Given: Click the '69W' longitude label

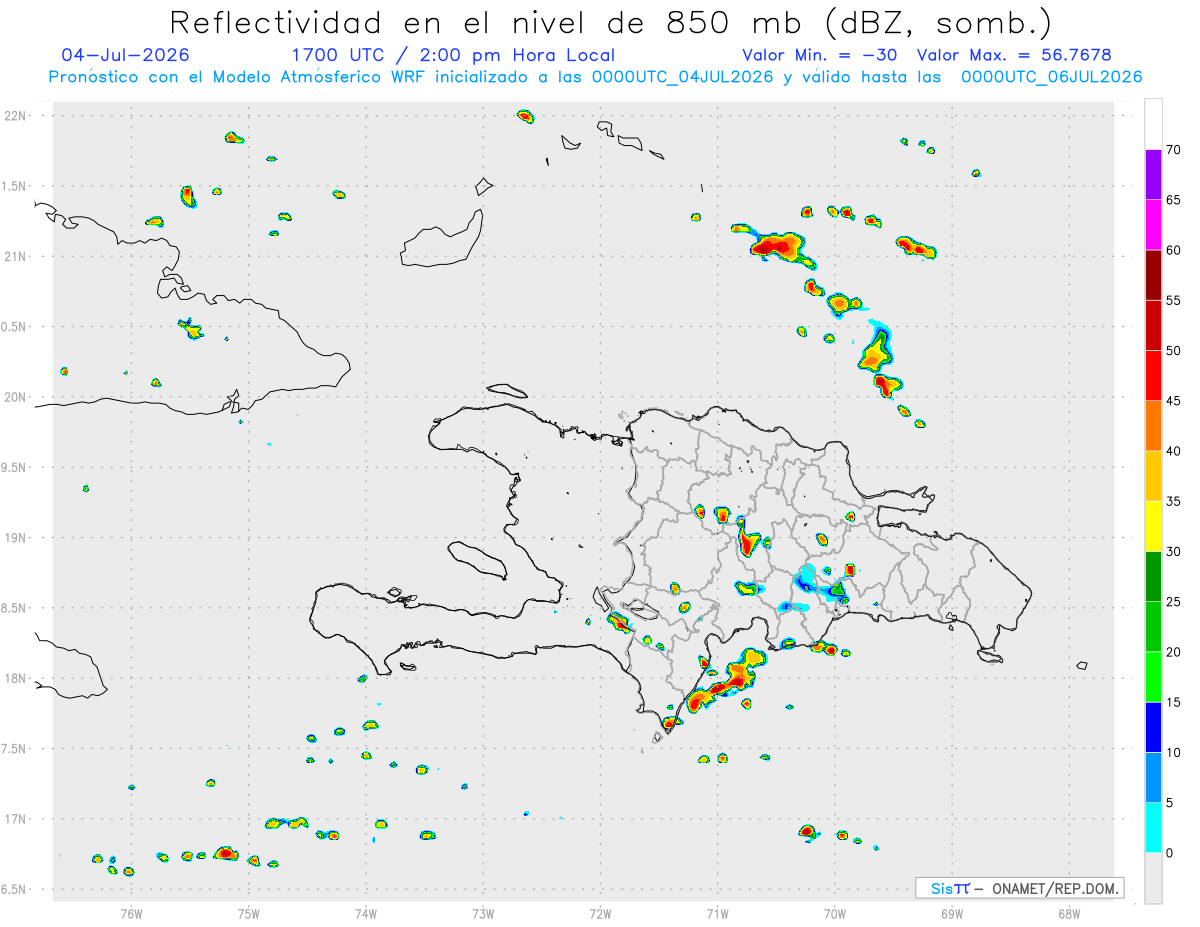Looking at the screenshot, I should [952, 913].
